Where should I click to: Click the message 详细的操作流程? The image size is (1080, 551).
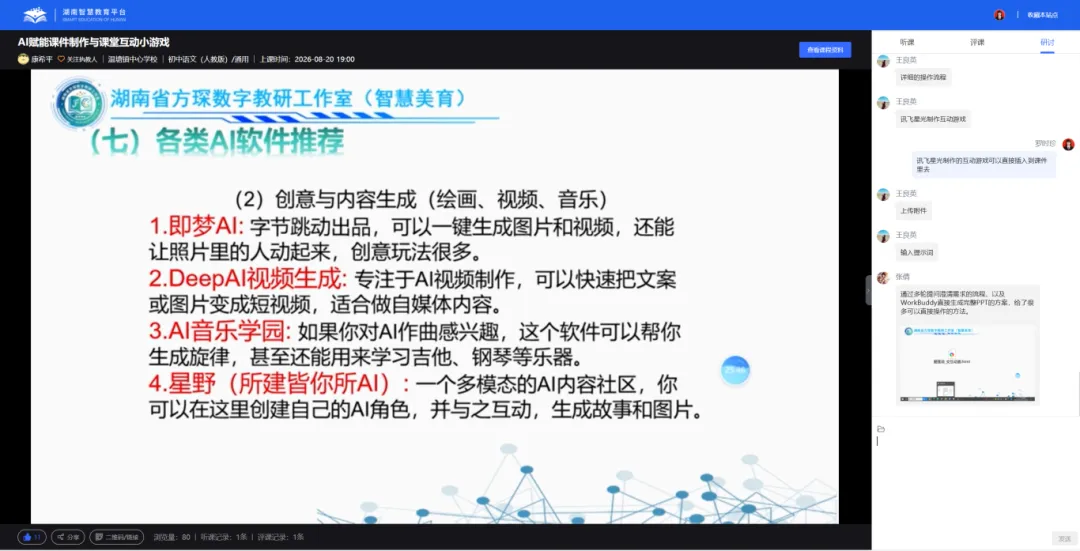click(x=923, y=77)
